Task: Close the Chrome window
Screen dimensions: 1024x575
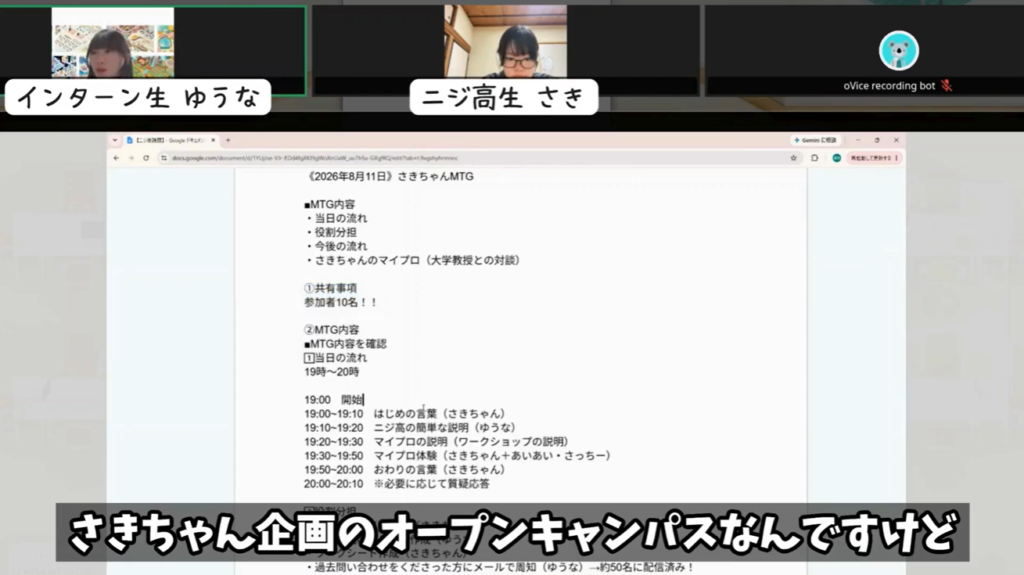Action: [896, 140]
